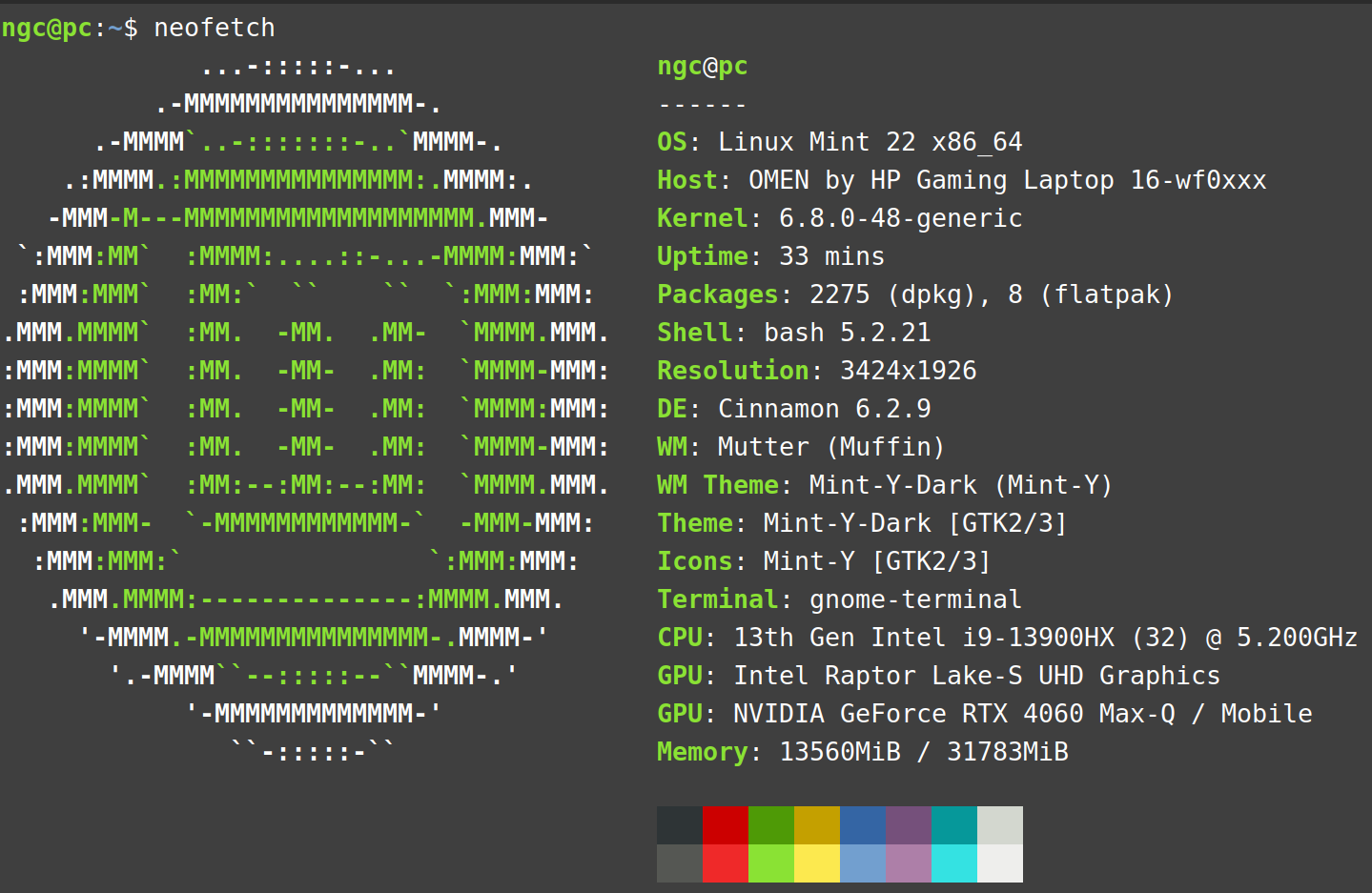Click the dark green swatch in the top row
This screenshot has height=893, width=1372.
point(771,824)
